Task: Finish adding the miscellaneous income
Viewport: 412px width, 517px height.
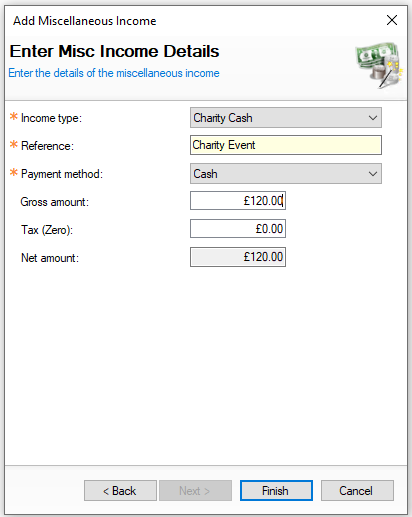Action: tap(276, 491)
